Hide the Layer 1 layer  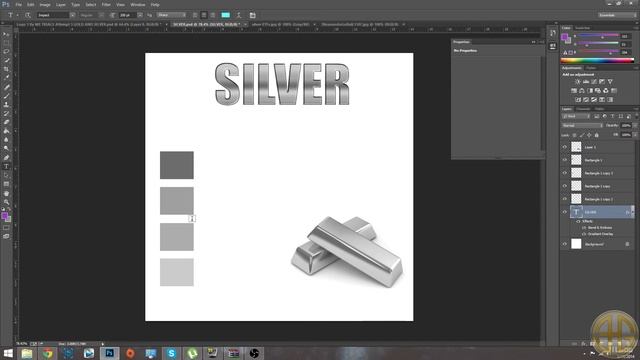click(565, 147)
